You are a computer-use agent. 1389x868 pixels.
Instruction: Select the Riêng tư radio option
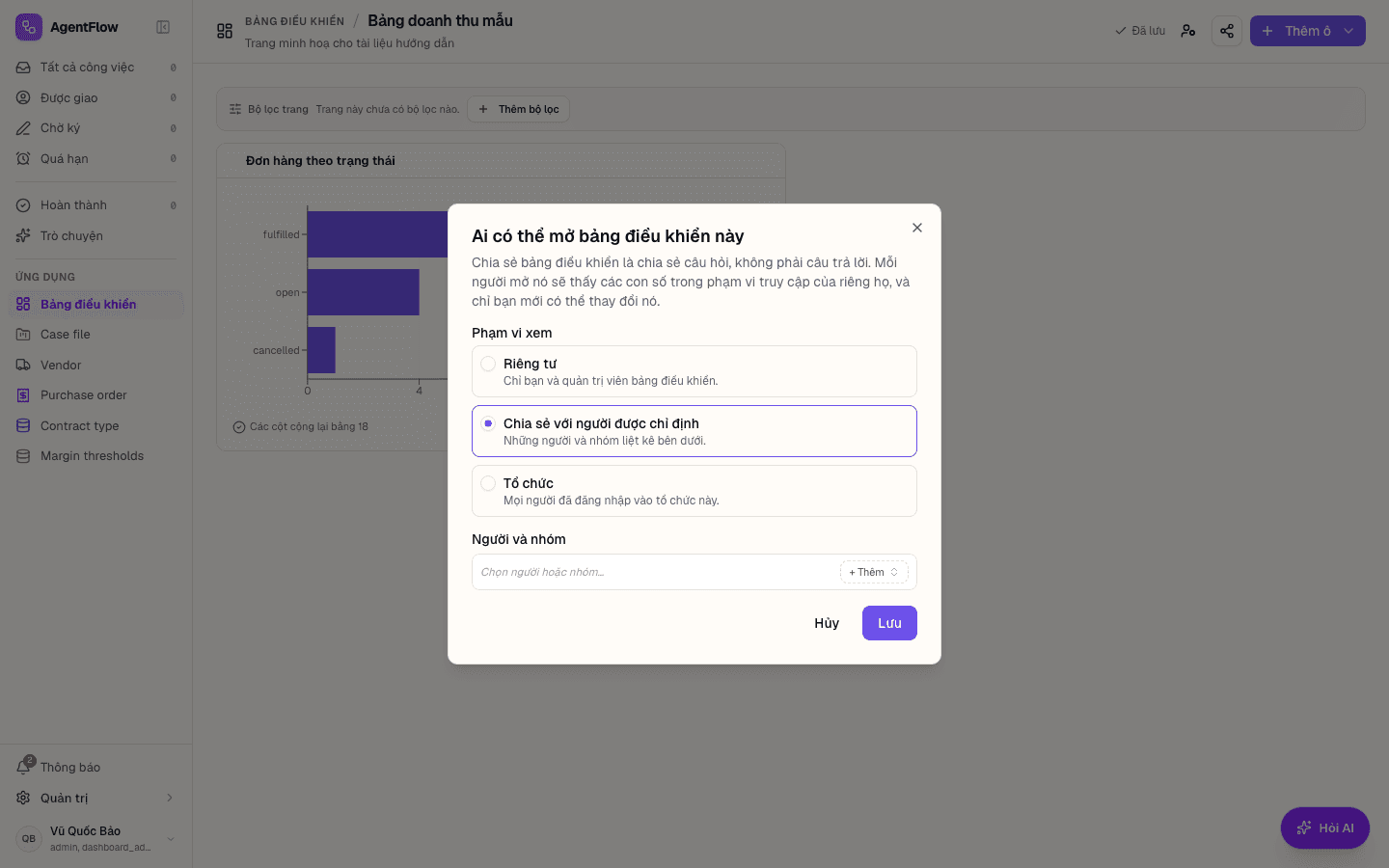(694, 371)
